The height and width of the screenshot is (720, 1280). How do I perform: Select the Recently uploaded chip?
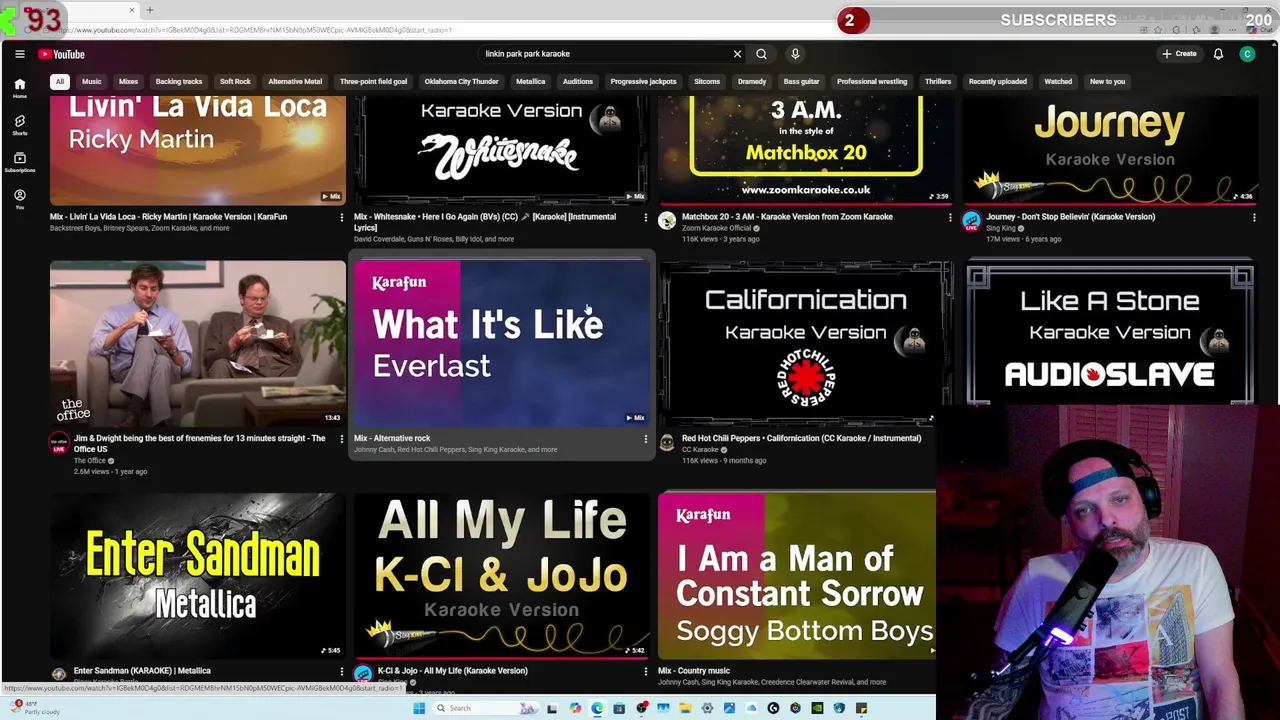point(997,81)
